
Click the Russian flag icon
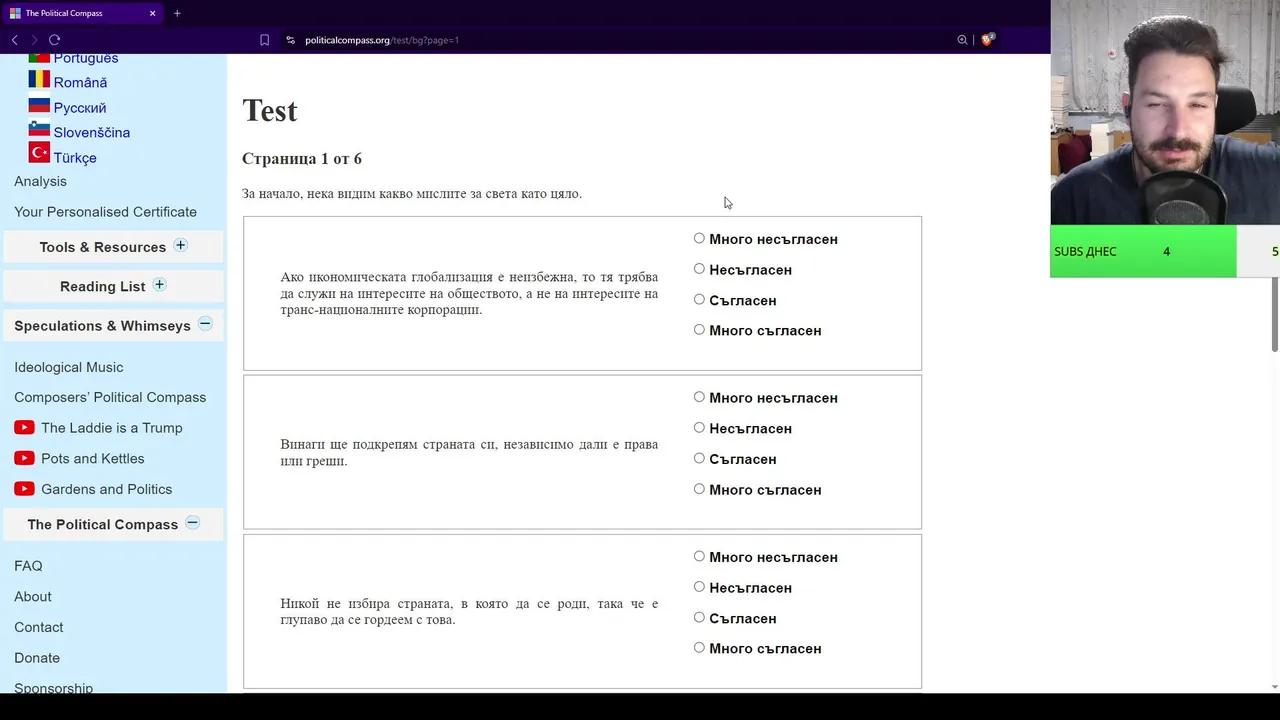[x=39, y=105]
